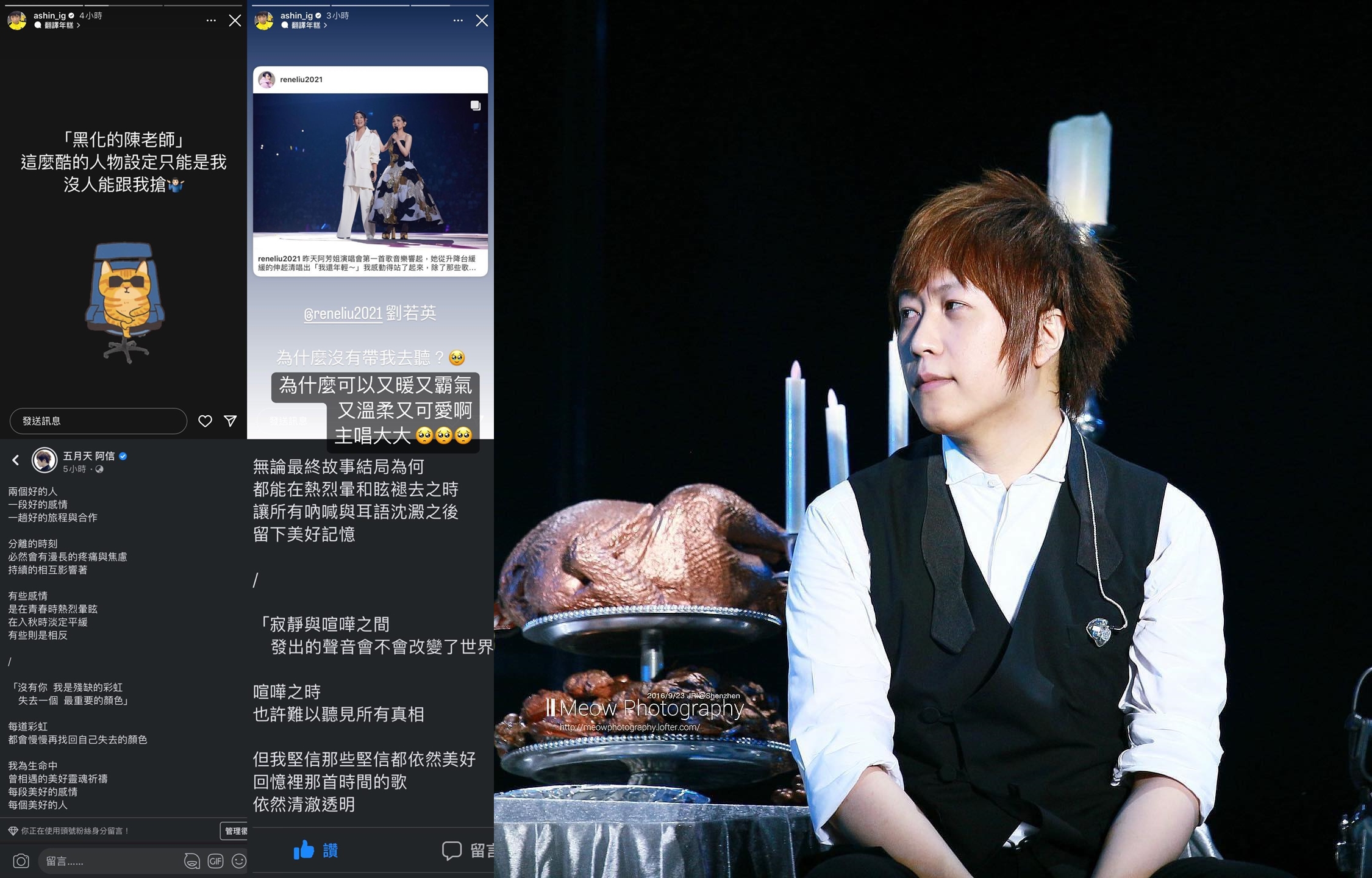Image resolution: width=1372 pixels, height=878 pixels.
Task: Tap the story progress bar of 3小時 story
Action: tap(370, 5)
